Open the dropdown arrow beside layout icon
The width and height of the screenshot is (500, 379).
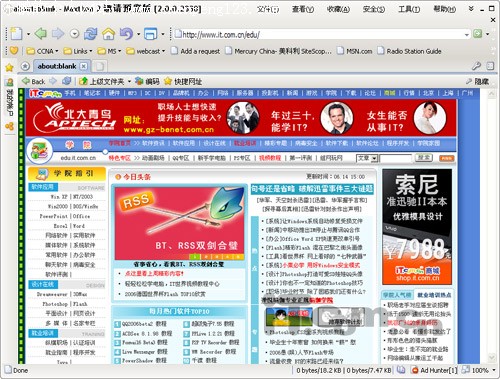pyautogui.click(x=163, y=34)
